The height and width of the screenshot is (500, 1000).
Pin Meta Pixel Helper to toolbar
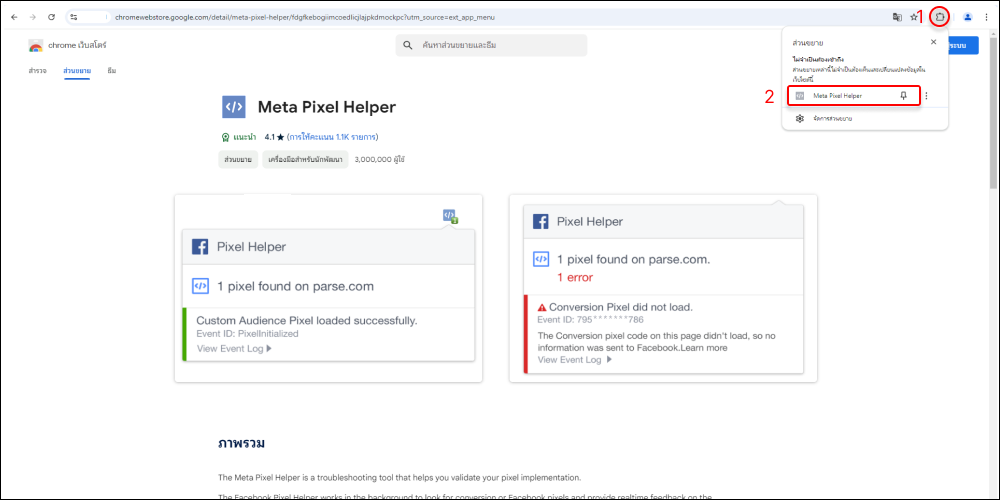click(x=903, y=96)
